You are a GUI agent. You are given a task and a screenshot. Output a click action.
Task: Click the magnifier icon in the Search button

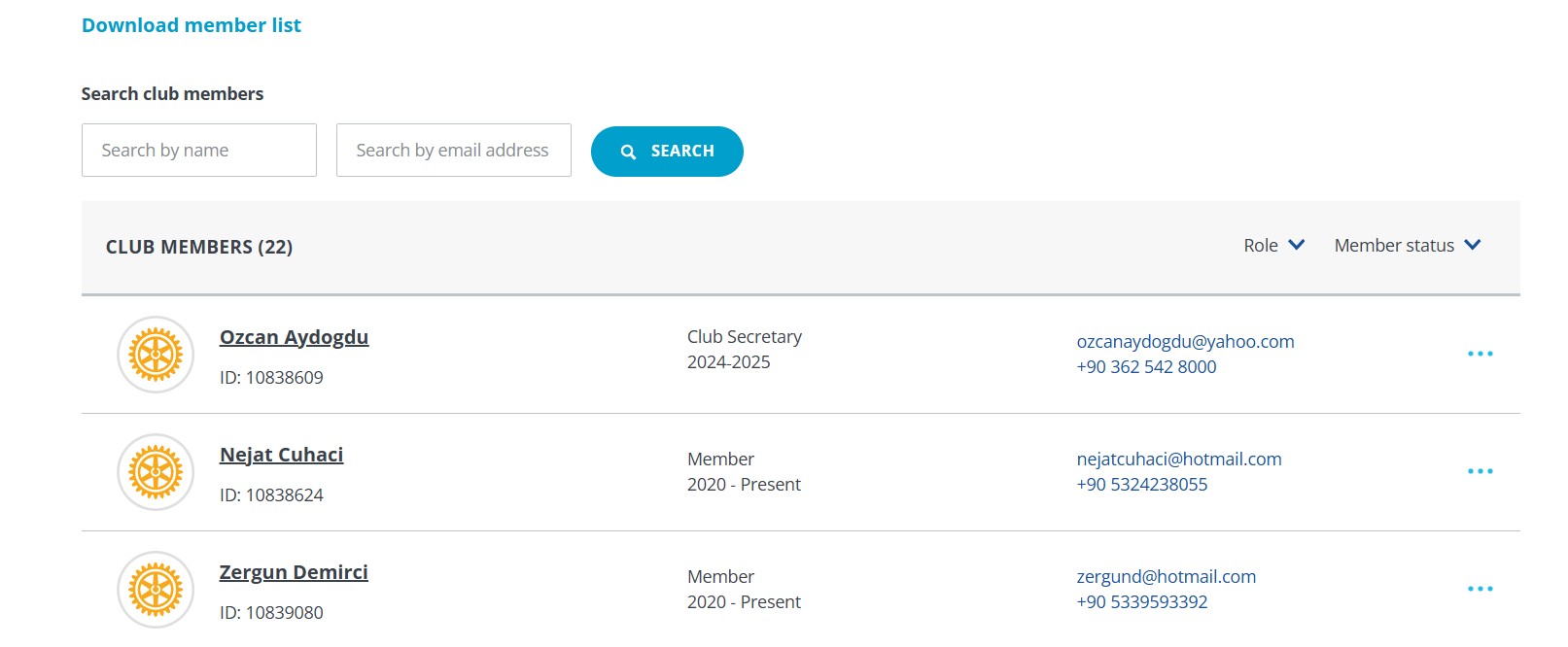628,152
